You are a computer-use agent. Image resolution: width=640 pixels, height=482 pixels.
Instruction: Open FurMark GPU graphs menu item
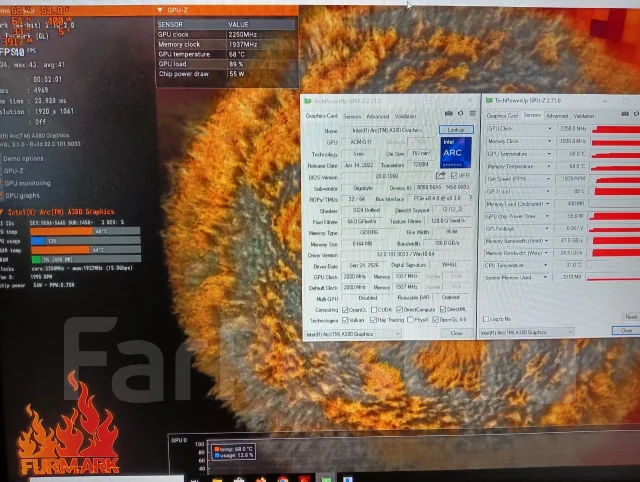click(22, 195)
